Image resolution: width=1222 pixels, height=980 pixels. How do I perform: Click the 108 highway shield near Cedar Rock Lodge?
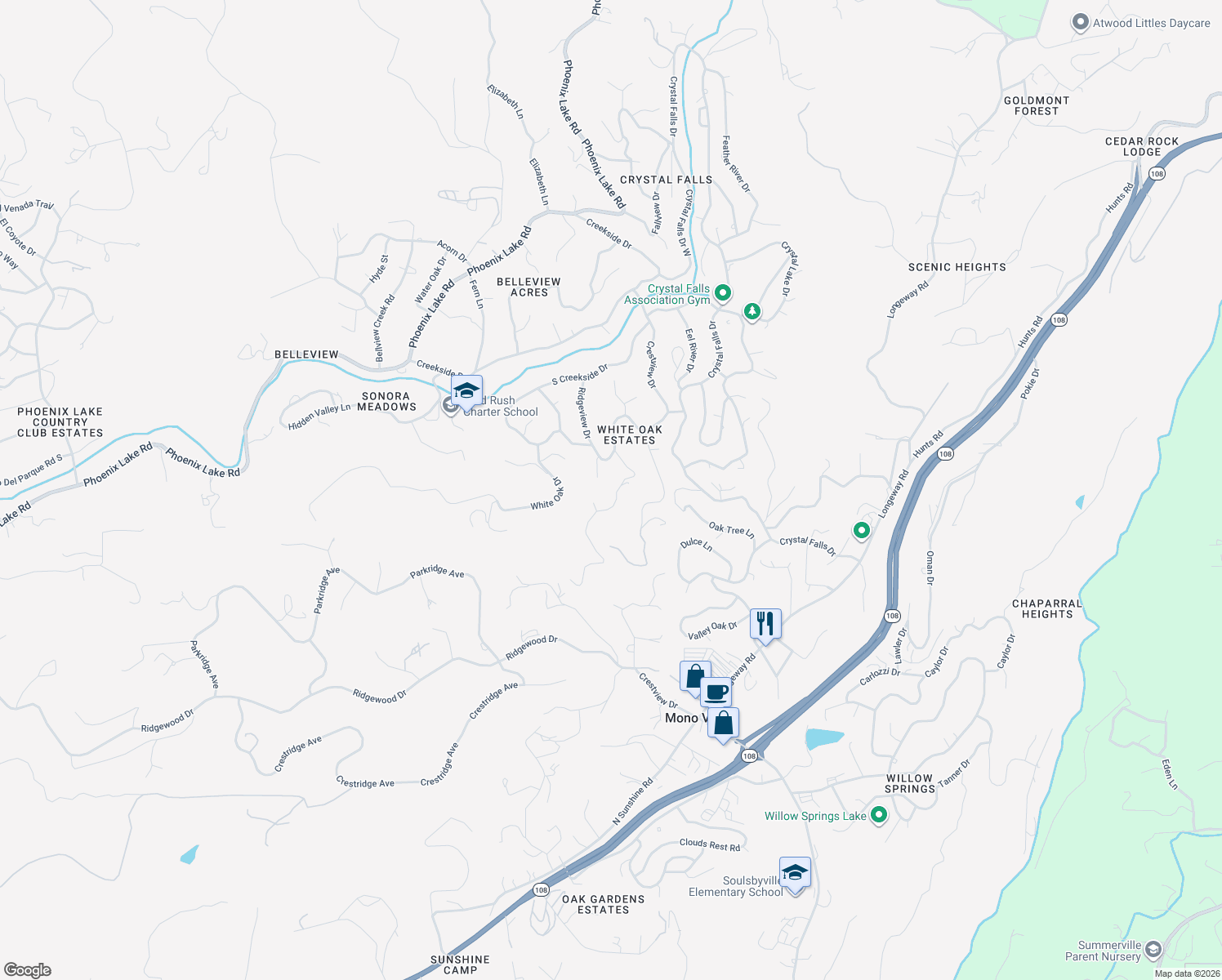pyautogui.click(x=1156, y=173)
